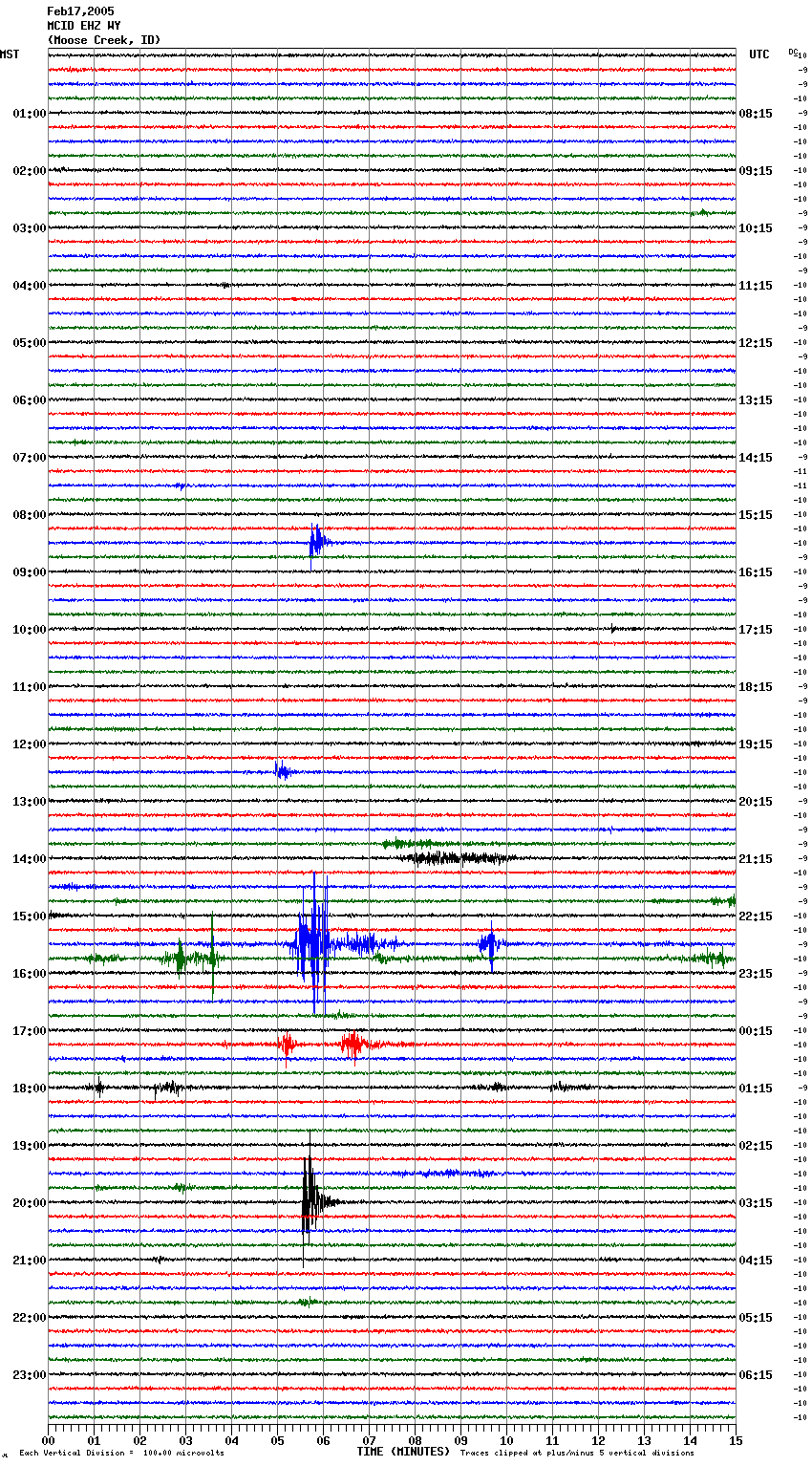Click the date label Feb17,2005

click(x=80, y=11)
